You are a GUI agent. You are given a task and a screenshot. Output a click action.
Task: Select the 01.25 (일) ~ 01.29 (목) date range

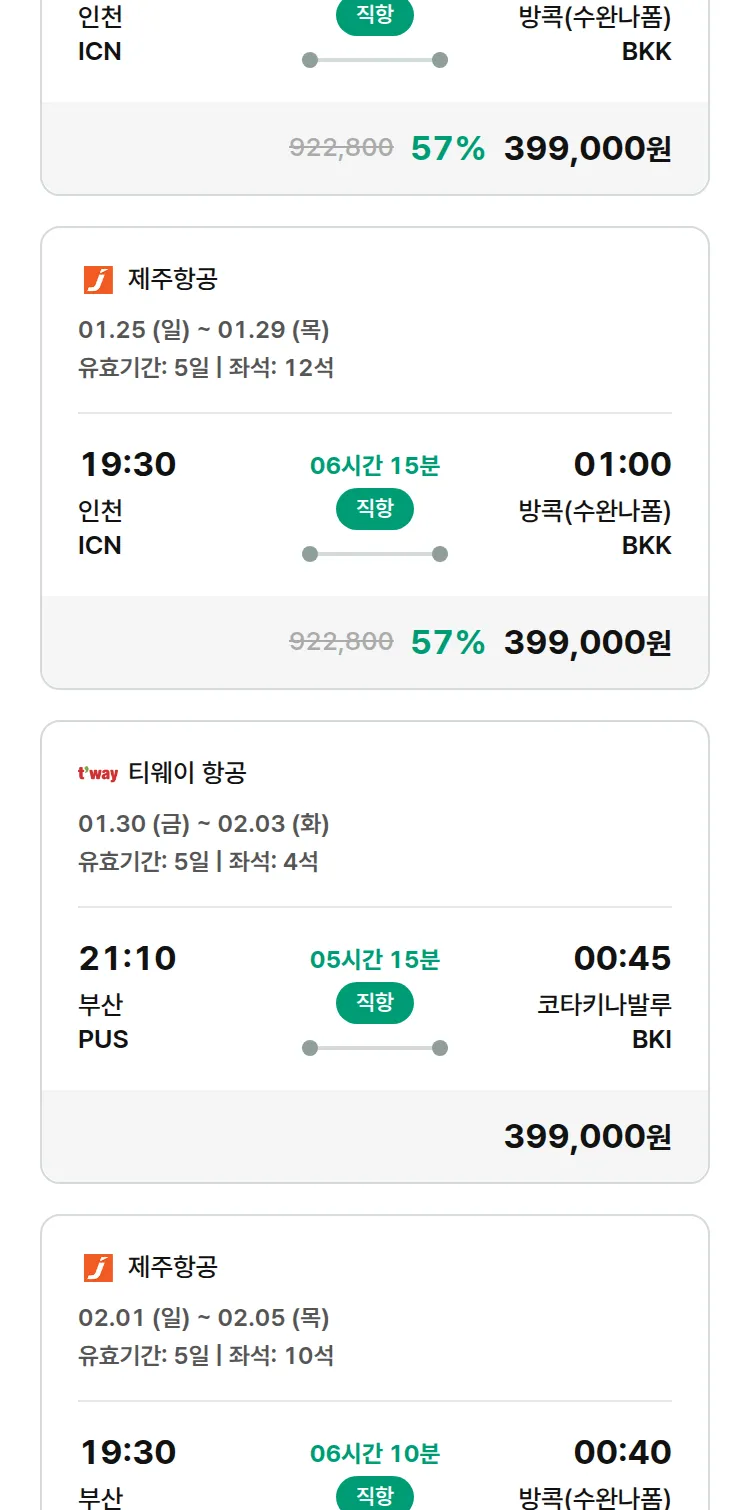[204, 330]
